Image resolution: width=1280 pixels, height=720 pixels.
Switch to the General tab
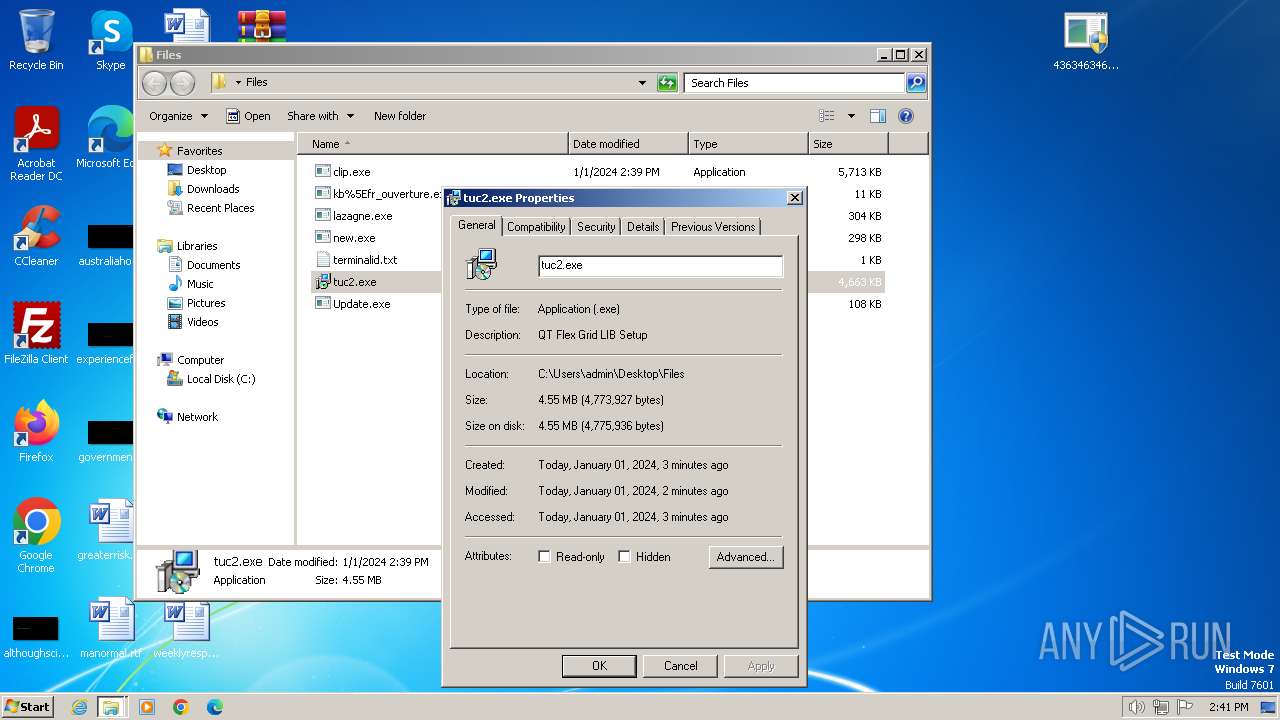[476, 225]
